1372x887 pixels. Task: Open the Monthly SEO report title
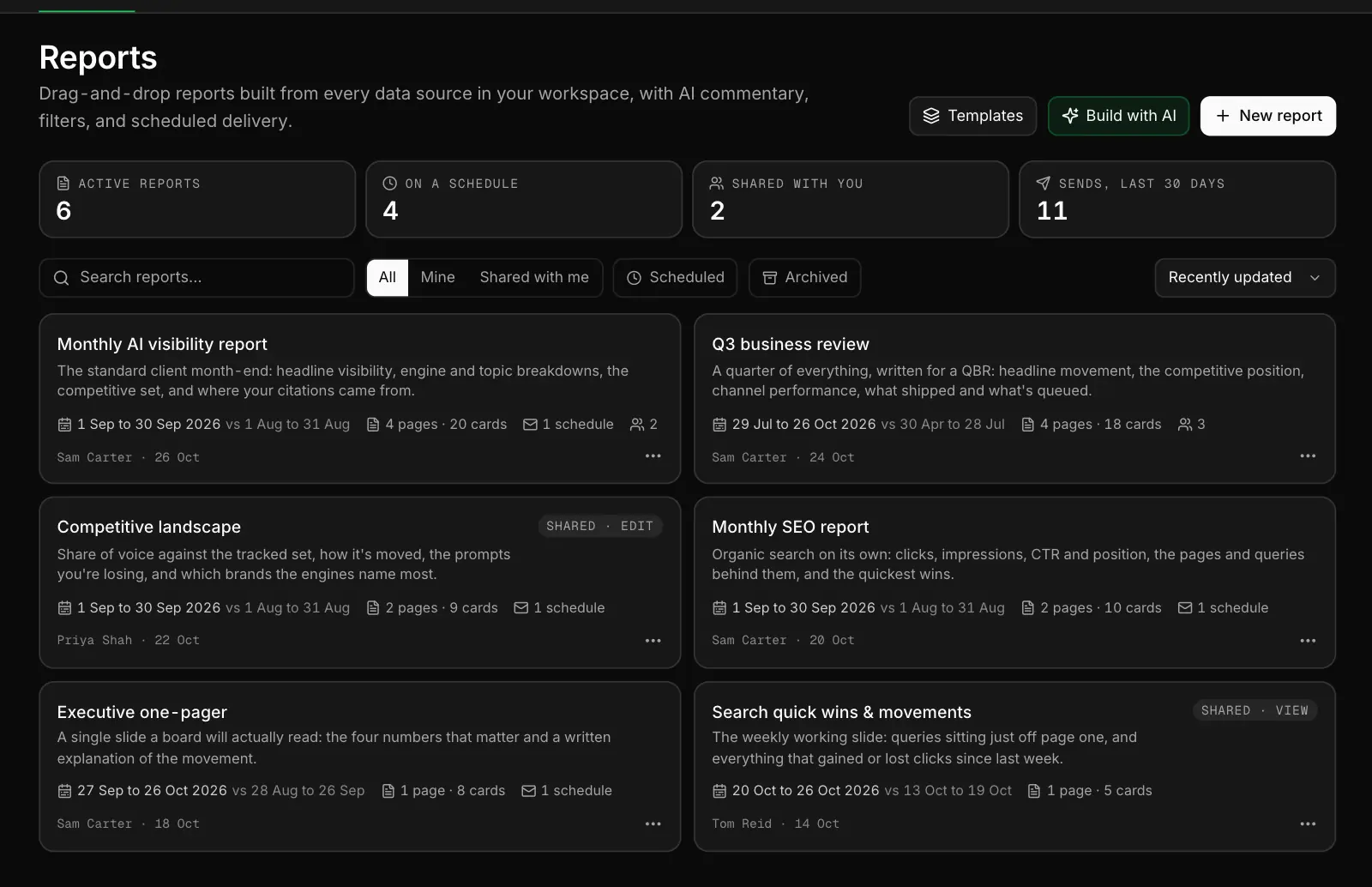(x=791, y=528)
